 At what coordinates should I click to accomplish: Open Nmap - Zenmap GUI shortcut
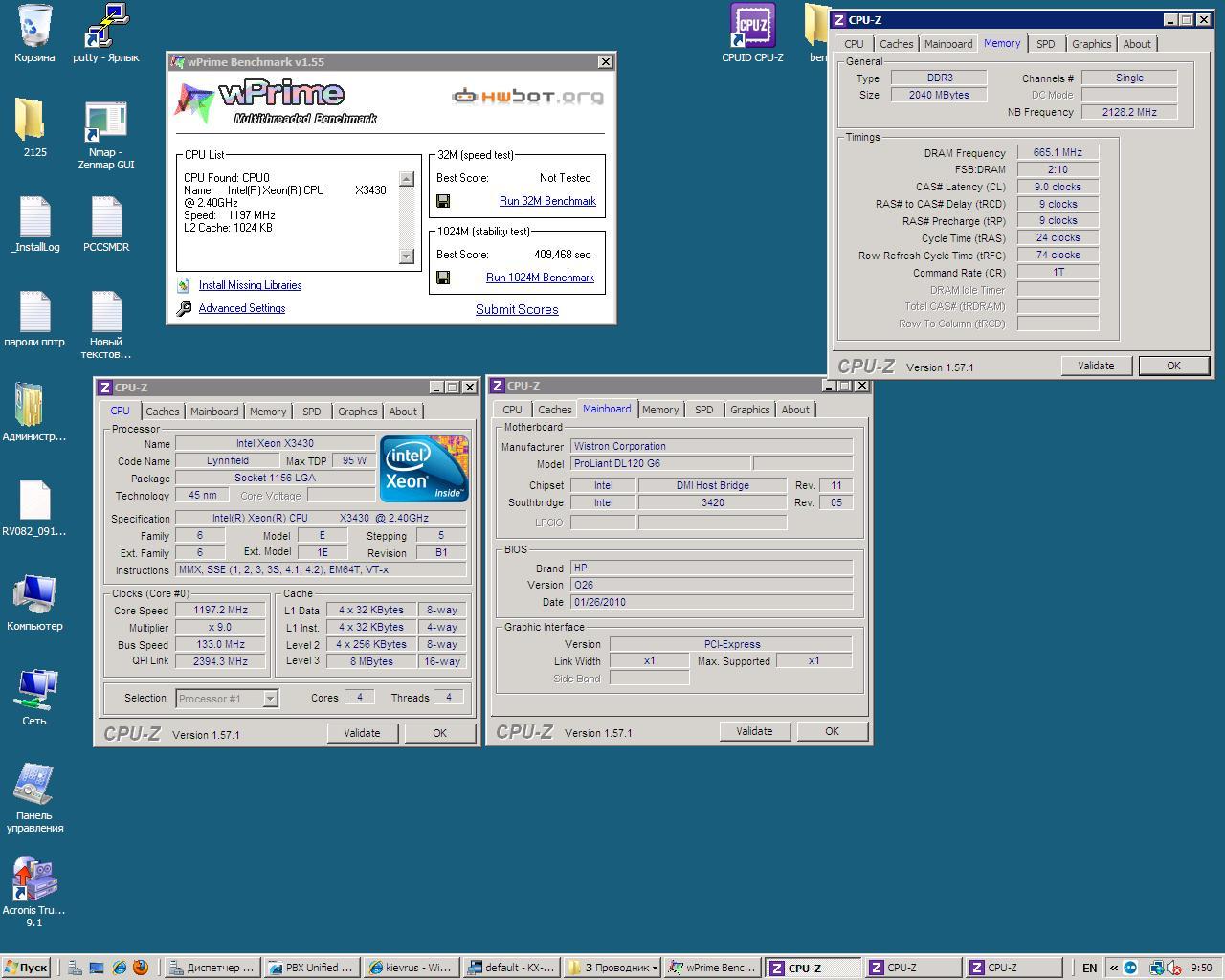[105, 136]
